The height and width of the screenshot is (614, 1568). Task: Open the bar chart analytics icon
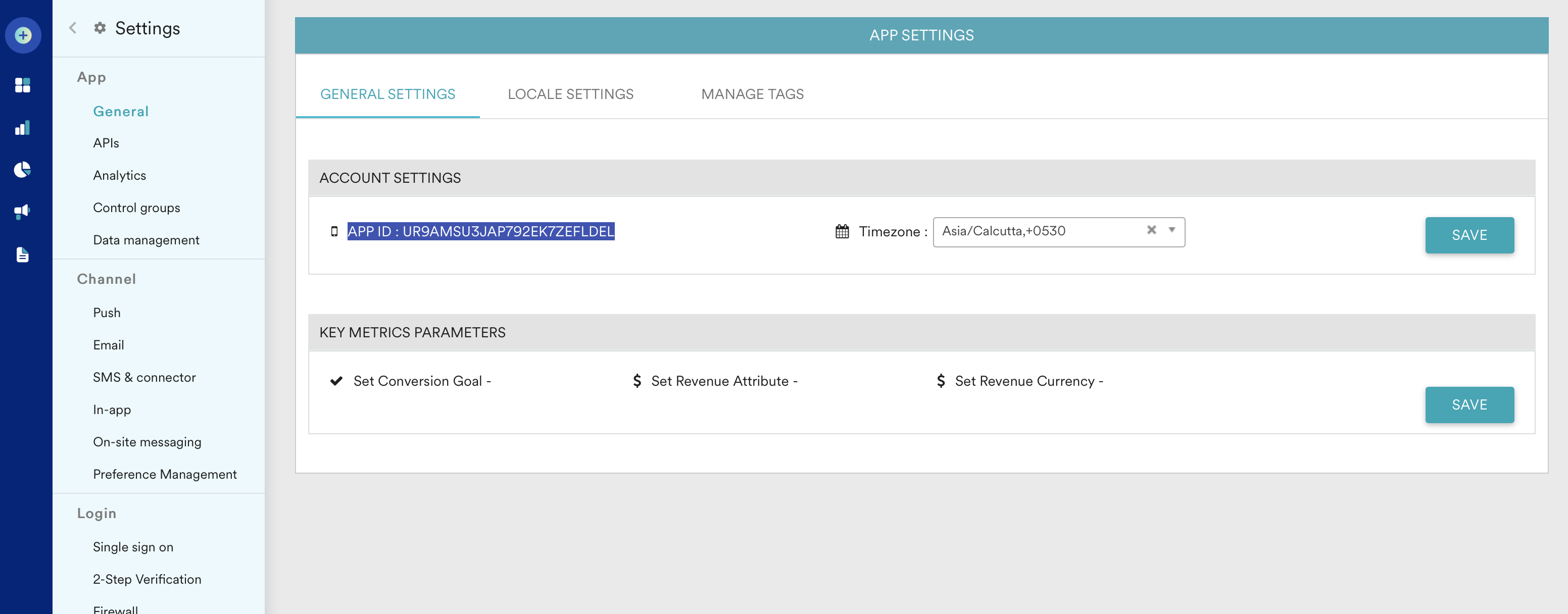point(23,128)
